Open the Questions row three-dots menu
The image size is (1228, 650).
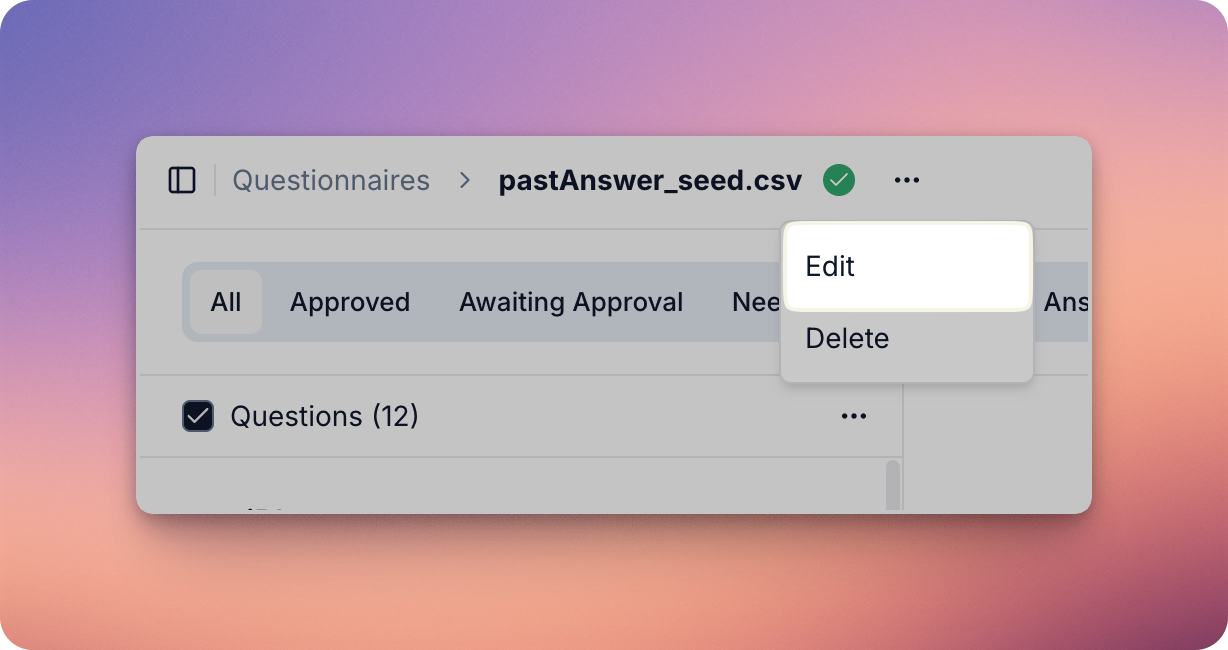[x=854, y=416]
